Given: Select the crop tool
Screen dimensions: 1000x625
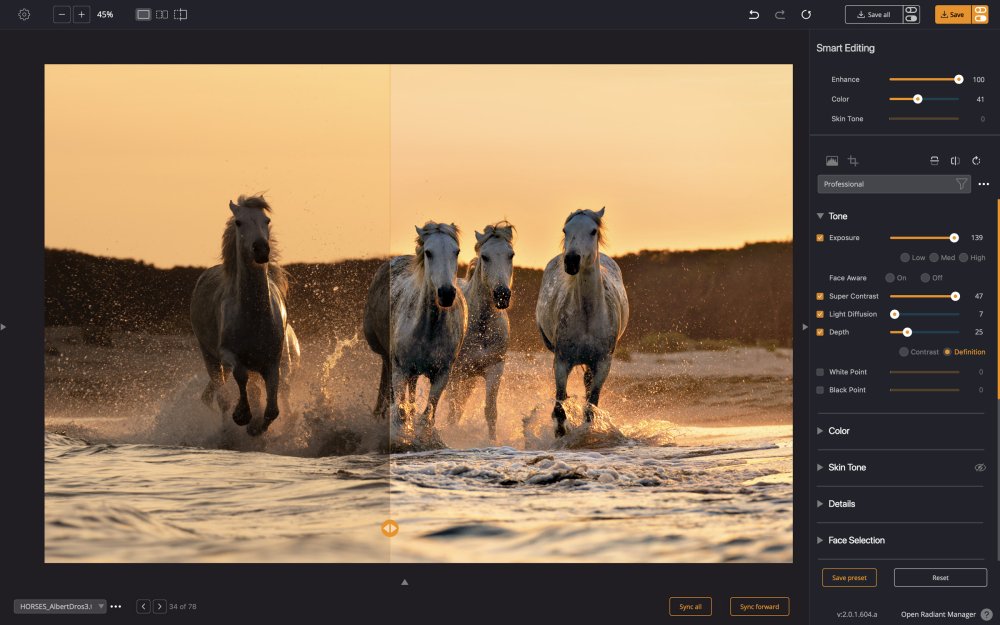Looking at the screenshot, I should coord(853,161).
